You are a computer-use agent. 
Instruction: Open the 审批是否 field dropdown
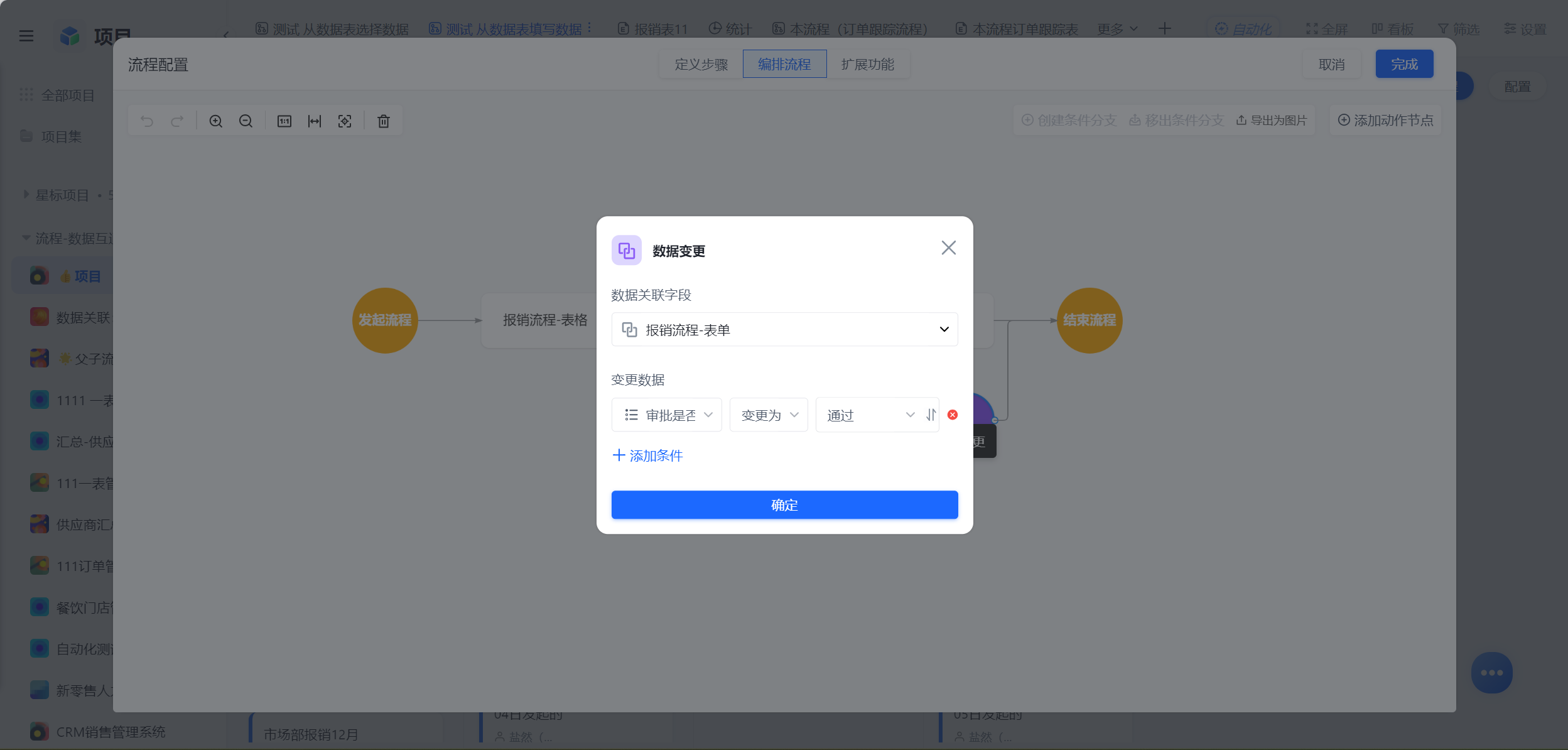click(666, 415)
